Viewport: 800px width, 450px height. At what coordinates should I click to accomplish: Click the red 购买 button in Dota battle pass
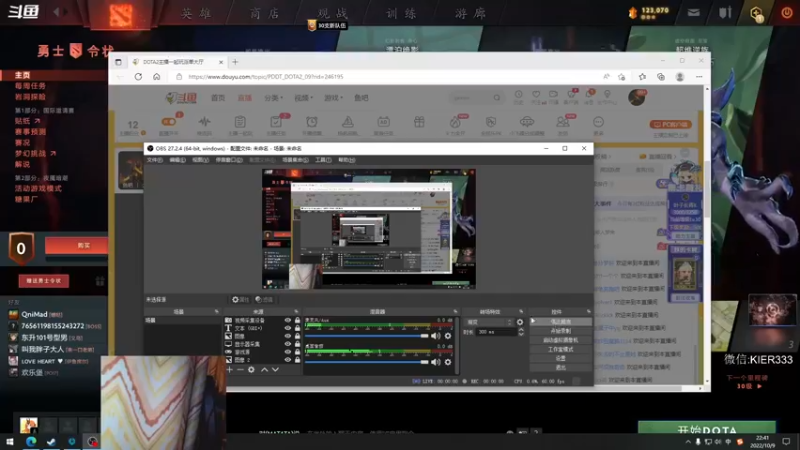point(77,245)
